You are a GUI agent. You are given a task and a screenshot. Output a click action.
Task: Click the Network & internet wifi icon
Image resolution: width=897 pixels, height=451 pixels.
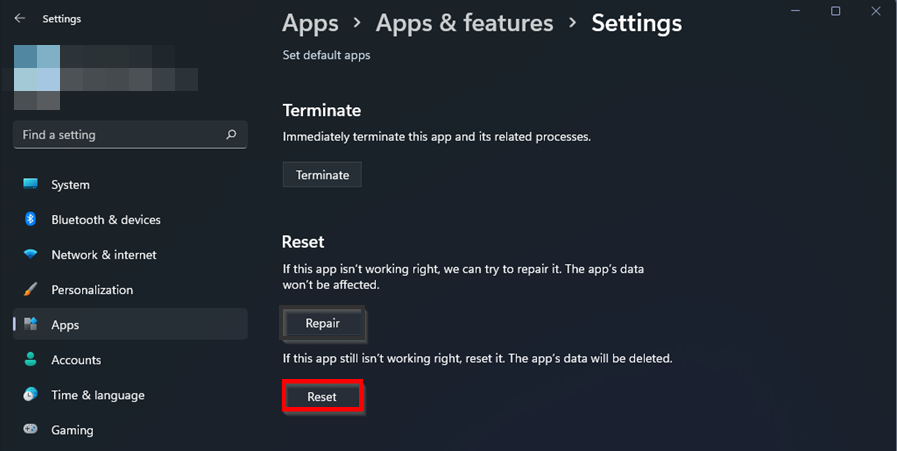pos(31,255)
